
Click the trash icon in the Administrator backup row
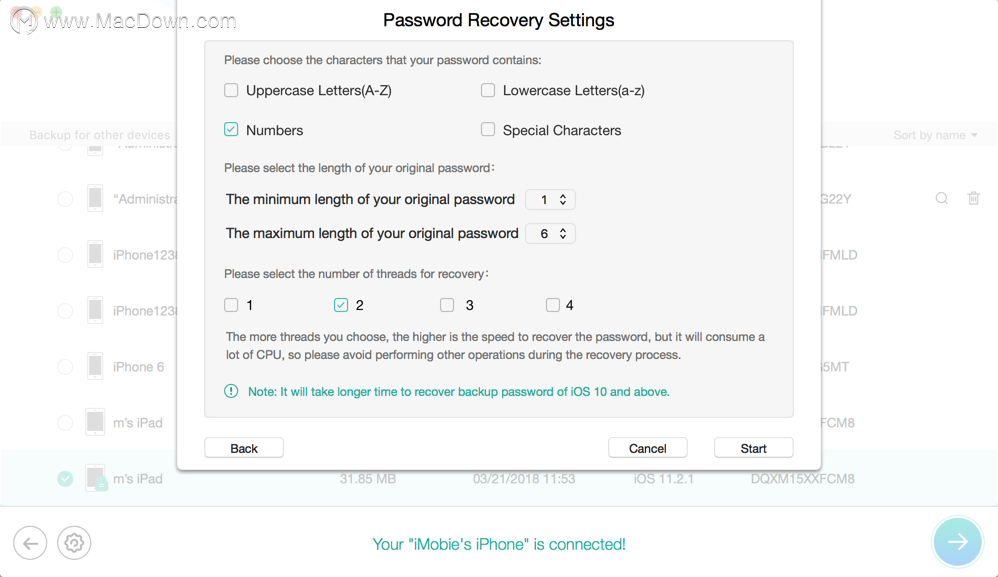973,198
